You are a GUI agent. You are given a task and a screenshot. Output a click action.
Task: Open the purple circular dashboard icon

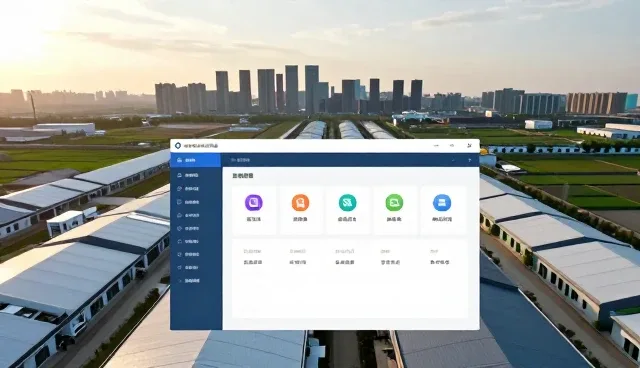[x=253, y=203]
